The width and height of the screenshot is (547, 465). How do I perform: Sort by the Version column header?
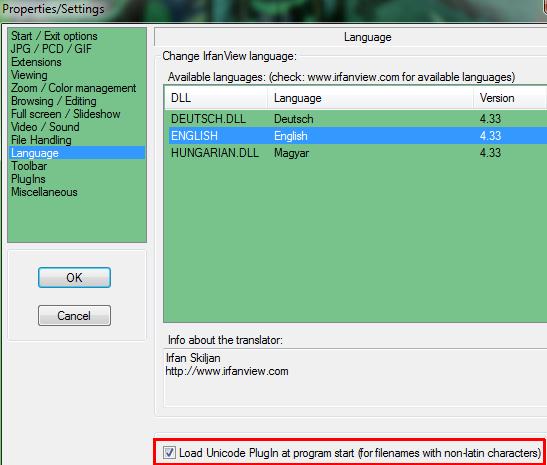coord(510,98)
